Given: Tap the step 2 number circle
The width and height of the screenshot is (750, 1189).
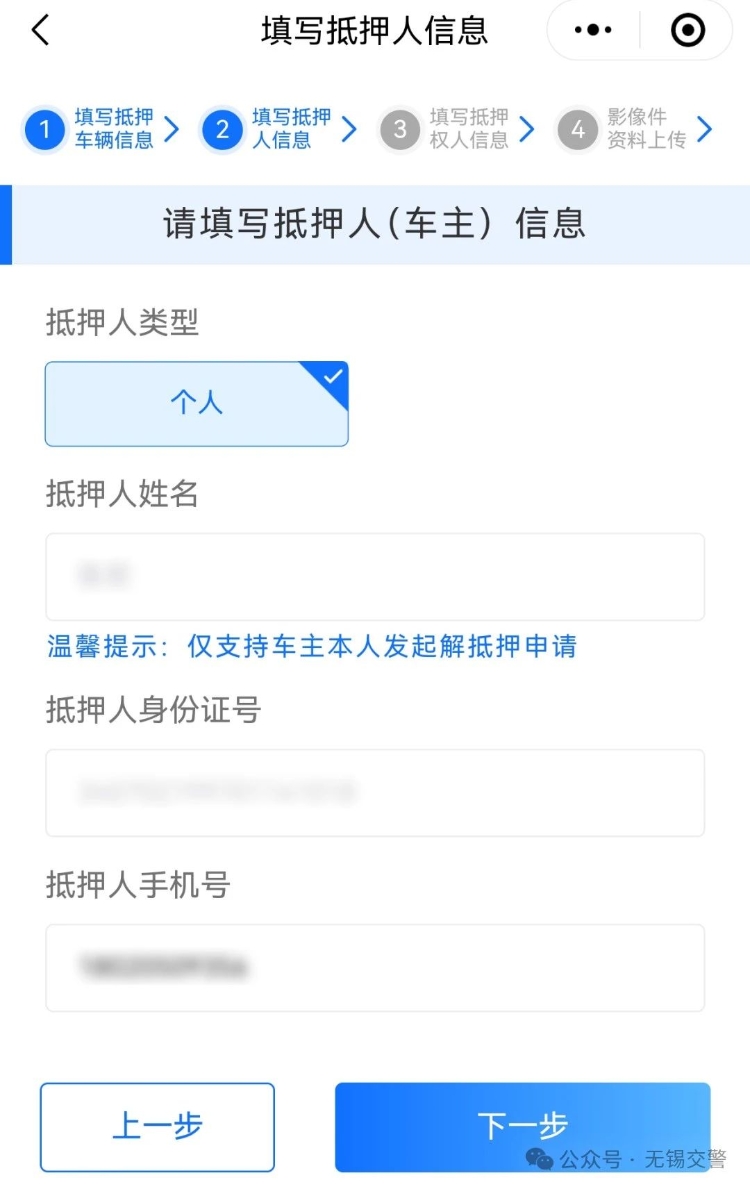Looking at the screenshot, I should tap(222, 129).
